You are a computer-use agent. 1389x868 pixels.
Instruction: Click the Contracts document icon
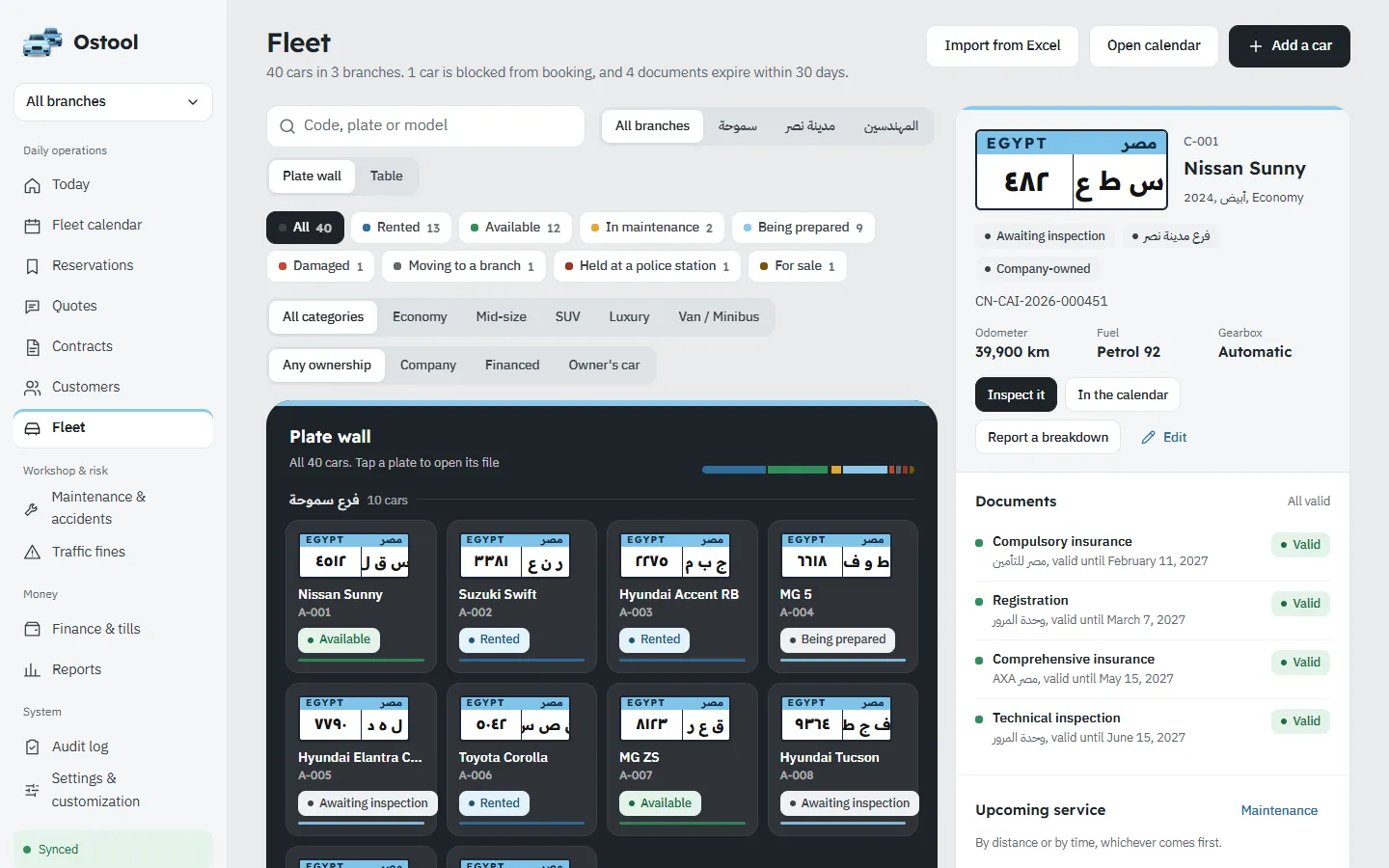click(x=33, y=347)
